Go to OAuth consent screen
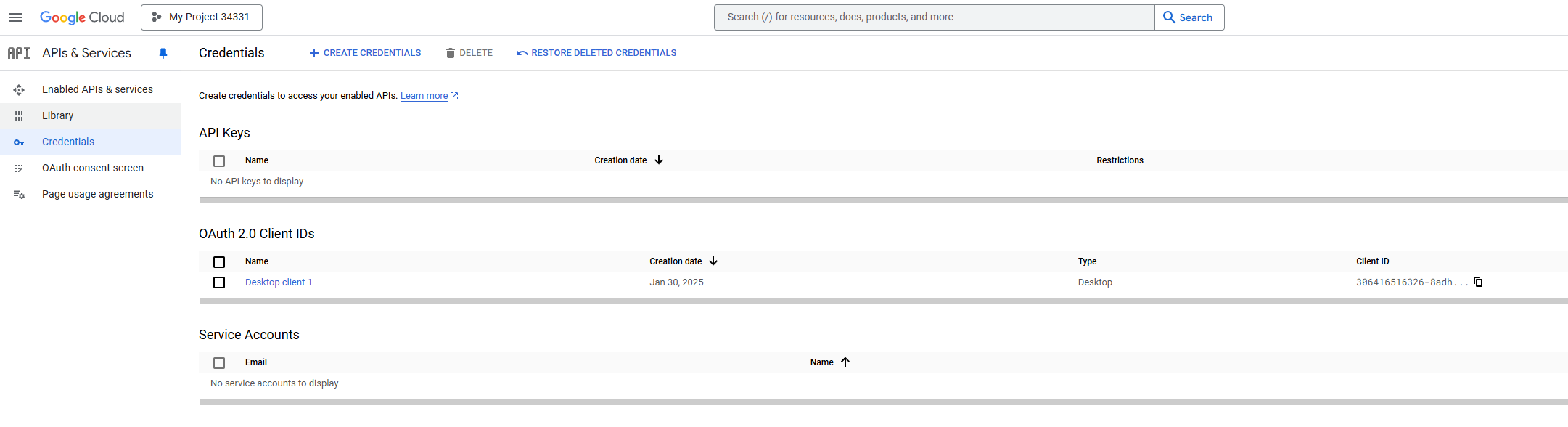 93,168
